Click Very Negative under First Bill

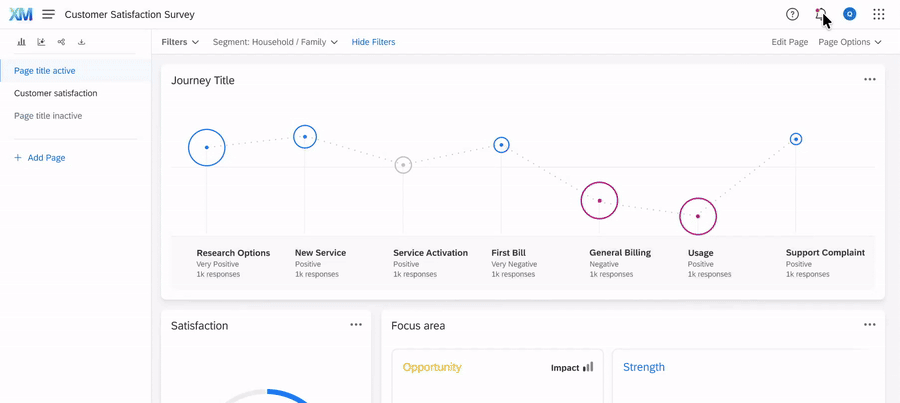[514, 264]
